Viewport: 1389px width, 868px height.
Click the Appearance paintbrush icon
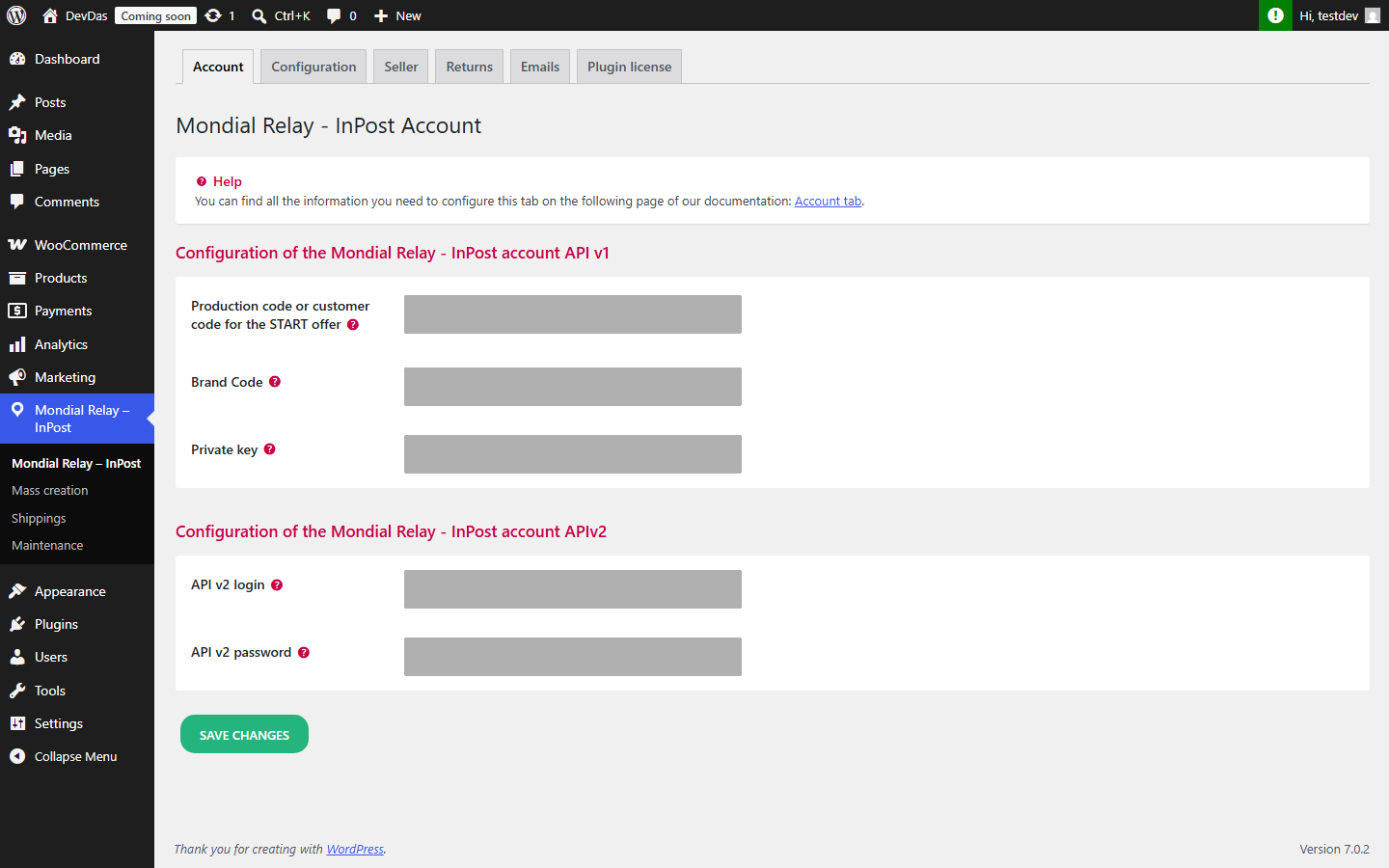(17, 591)
